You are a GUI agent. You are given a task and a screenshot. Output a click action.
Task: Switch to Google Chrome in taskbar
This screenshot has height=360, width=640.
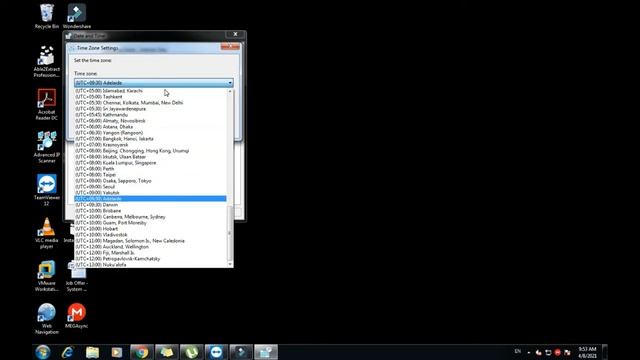click(x=142, y=352)
